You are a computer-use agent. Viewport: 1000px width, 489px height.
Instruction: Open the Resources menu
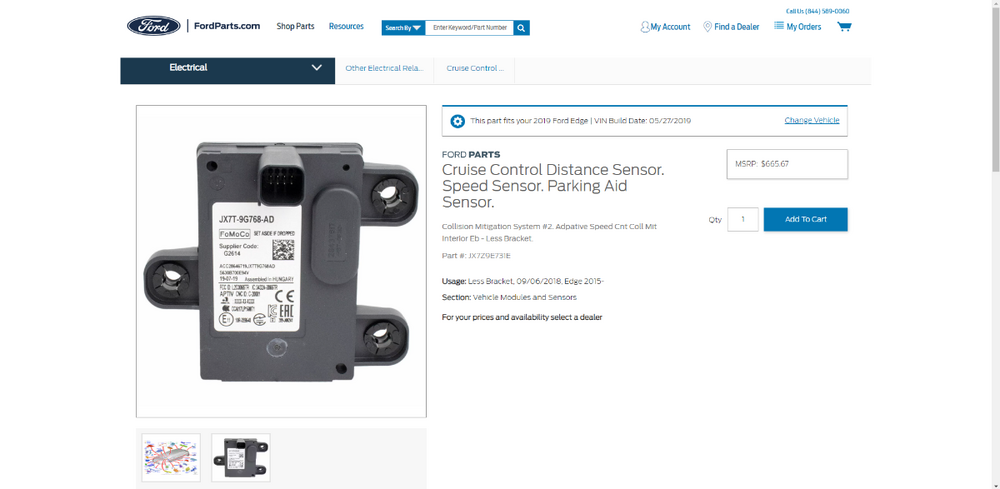[346, 27]
